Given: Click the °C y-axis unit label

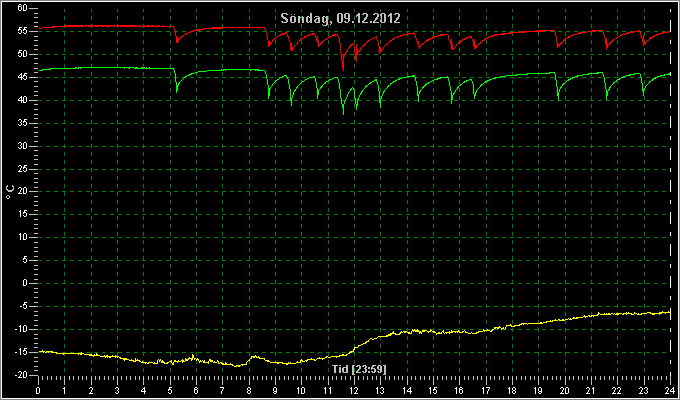Looking at the screenshot, I should (x=10, y=192).
